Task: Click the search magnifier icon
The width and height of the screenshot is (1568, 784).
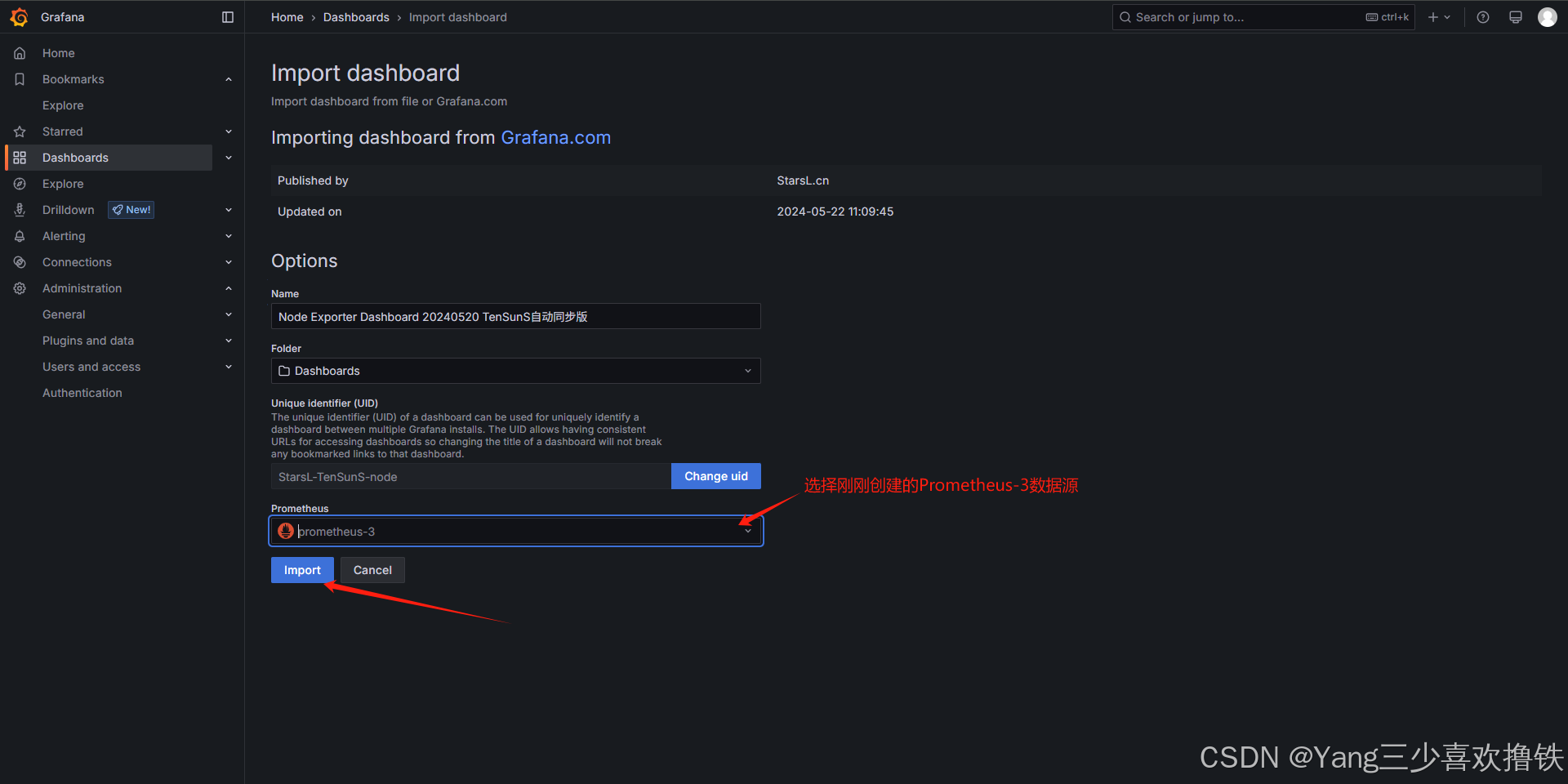Action: click(x=1125, y=17)
